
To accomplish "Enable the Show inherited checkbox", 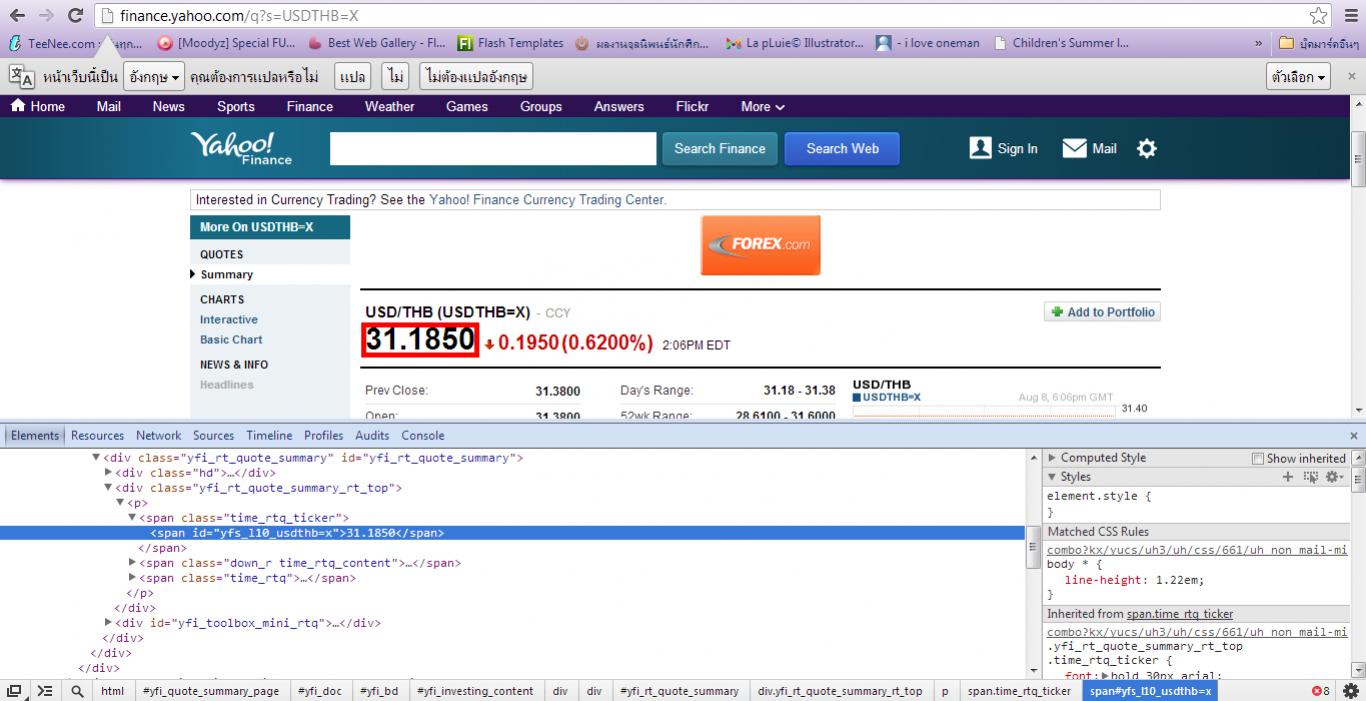I will [x=1258, y=458].
